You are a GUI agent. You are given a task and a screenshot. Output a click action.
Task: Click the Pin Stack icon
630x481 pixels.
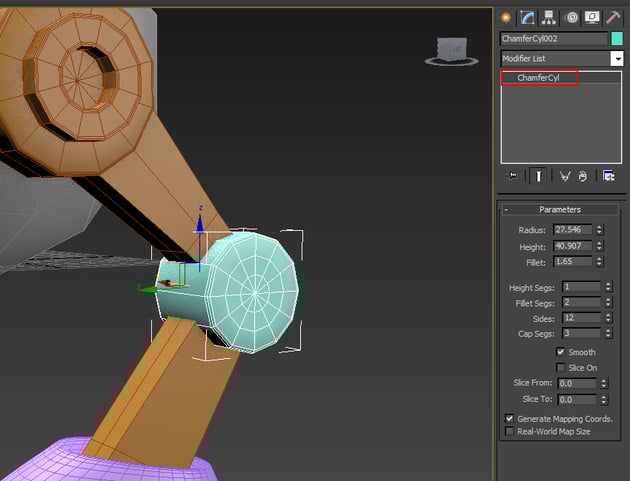(x=512, y=175)
